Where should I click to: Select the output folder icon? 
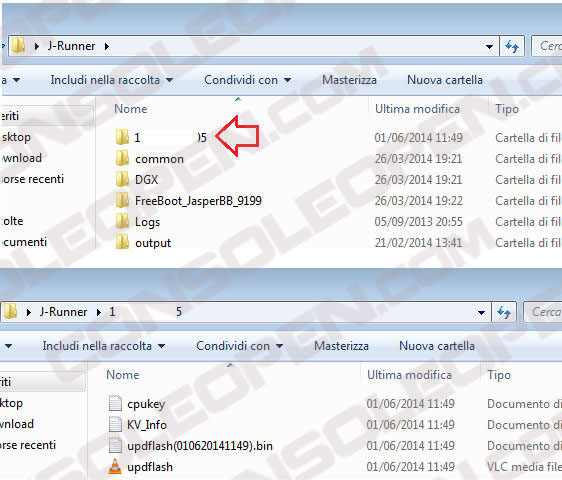(x=122, y=242)
